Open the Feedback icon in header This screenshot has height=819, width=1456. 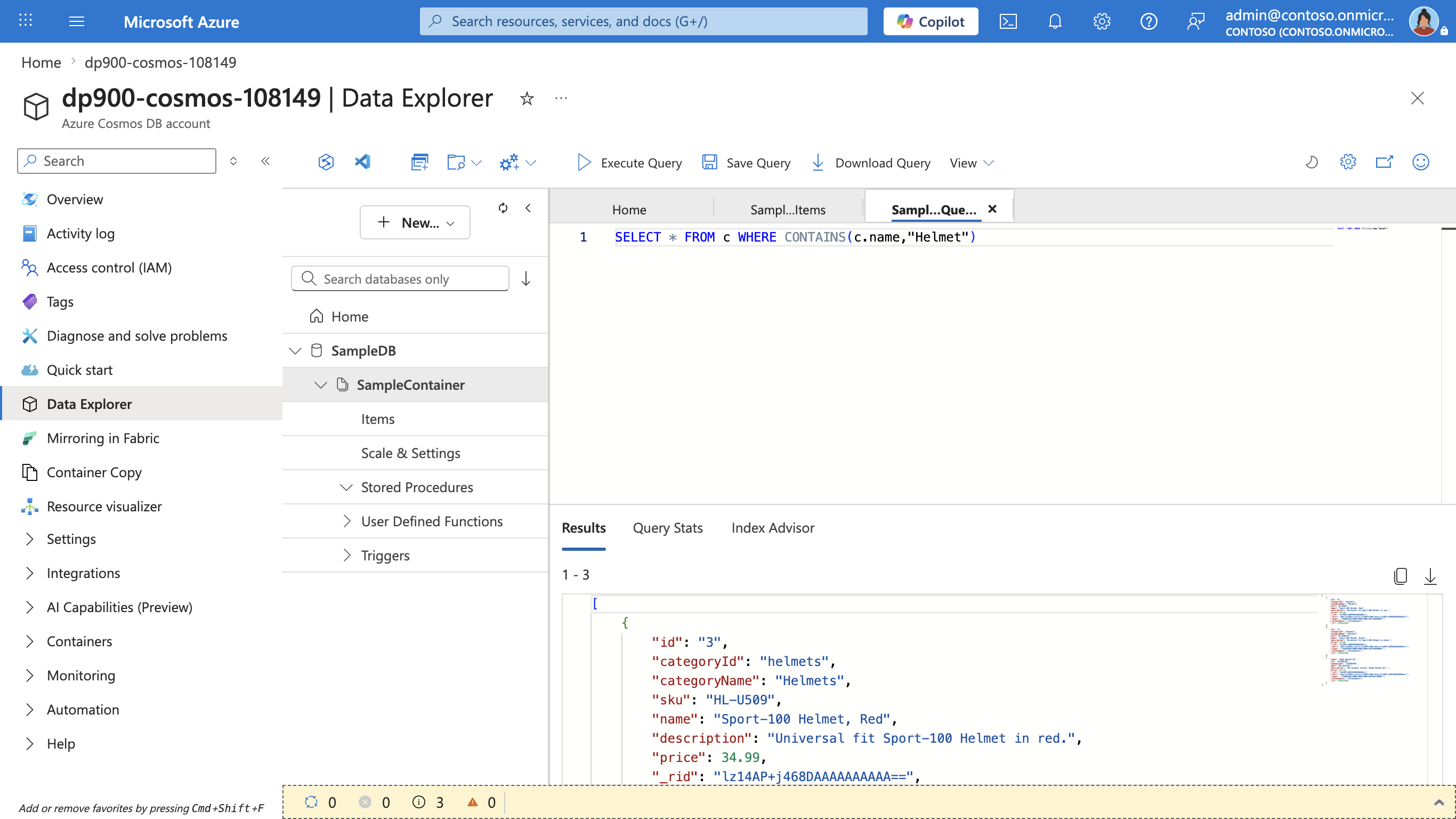pyautogui.click(x=1195, y=21)
